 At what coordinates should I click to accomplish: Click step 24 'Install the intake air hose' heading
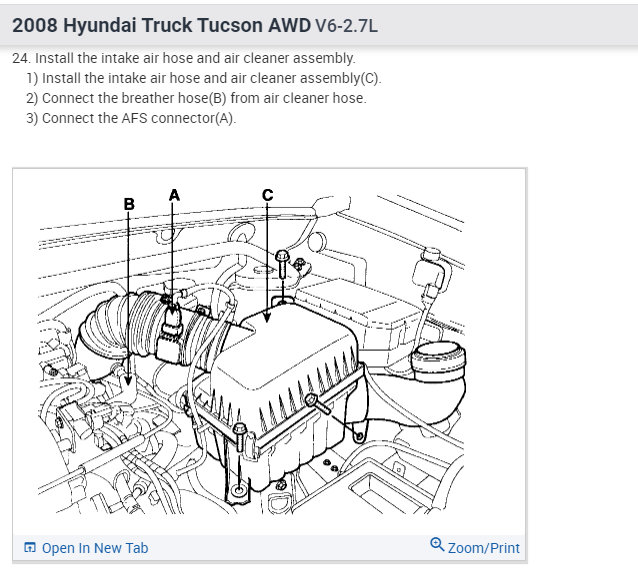(184, 58)
